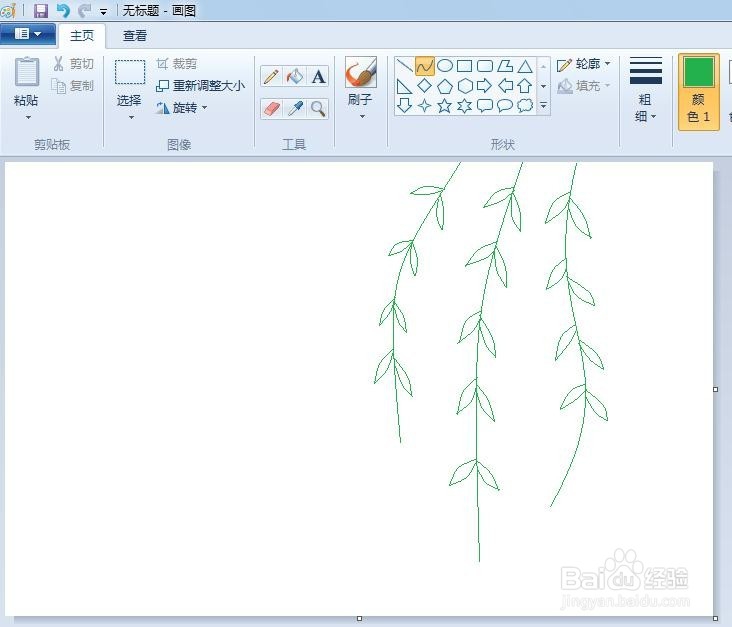Select the Color picker eyedropper tool

[x=295, y=109]
